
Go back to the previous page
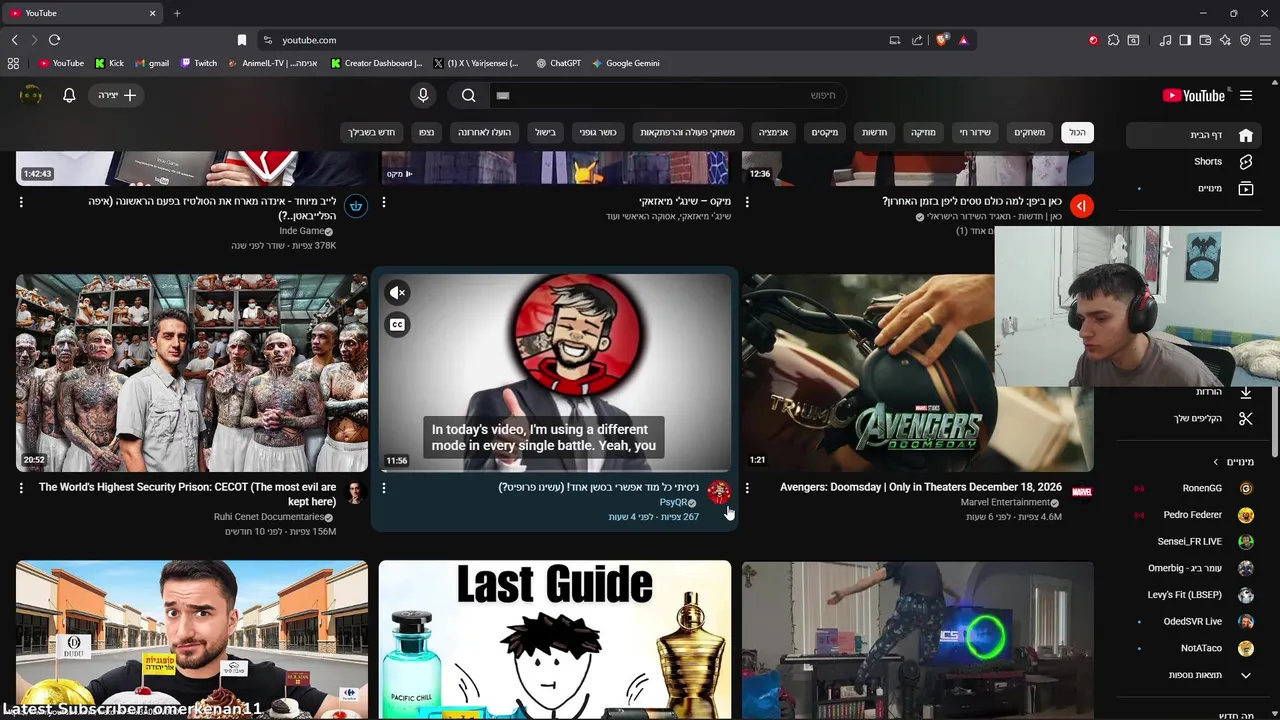point(14,40)
